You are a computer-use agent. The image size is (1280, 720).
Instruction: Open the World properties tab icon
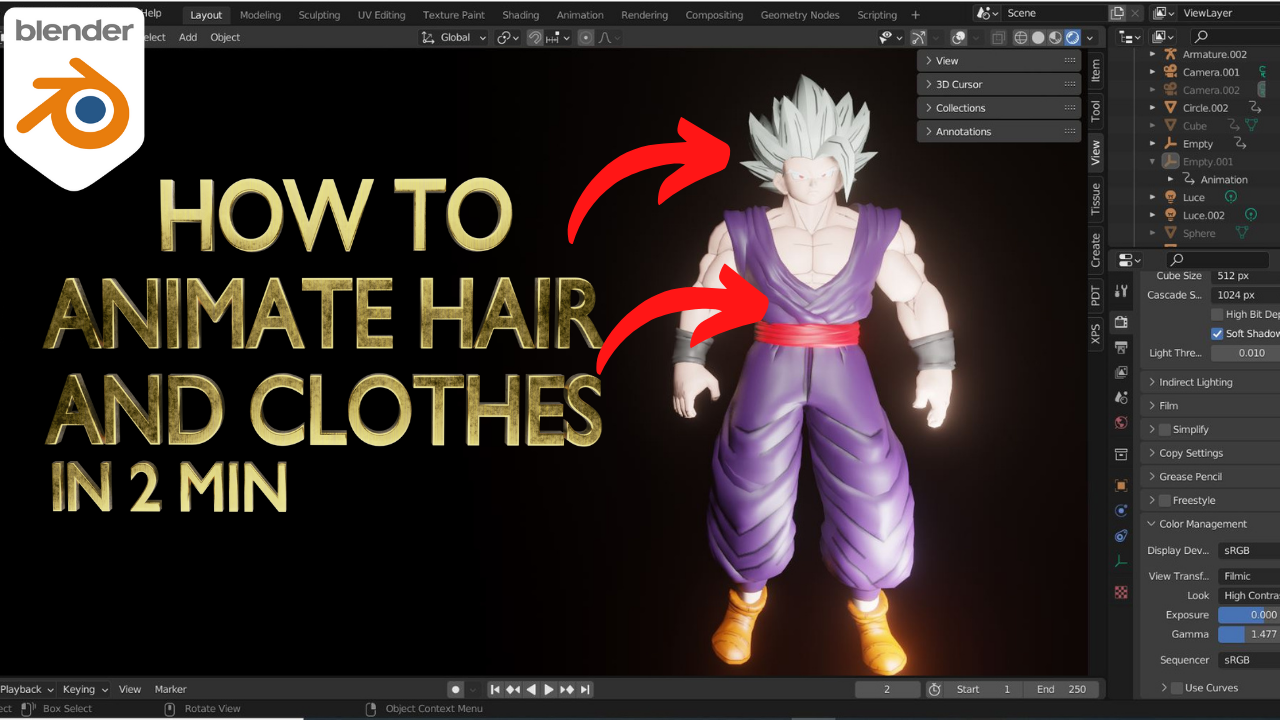[1121, 422]
